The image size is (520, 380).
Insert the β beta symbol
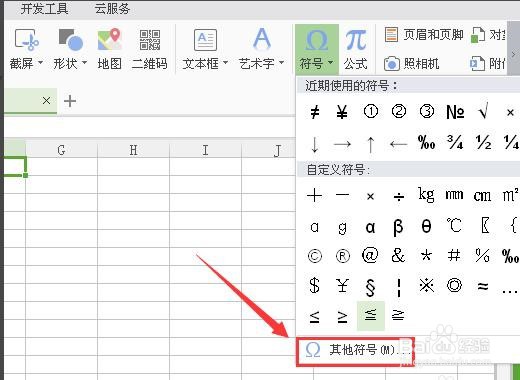pyautogui.click(x=398, y=227)
